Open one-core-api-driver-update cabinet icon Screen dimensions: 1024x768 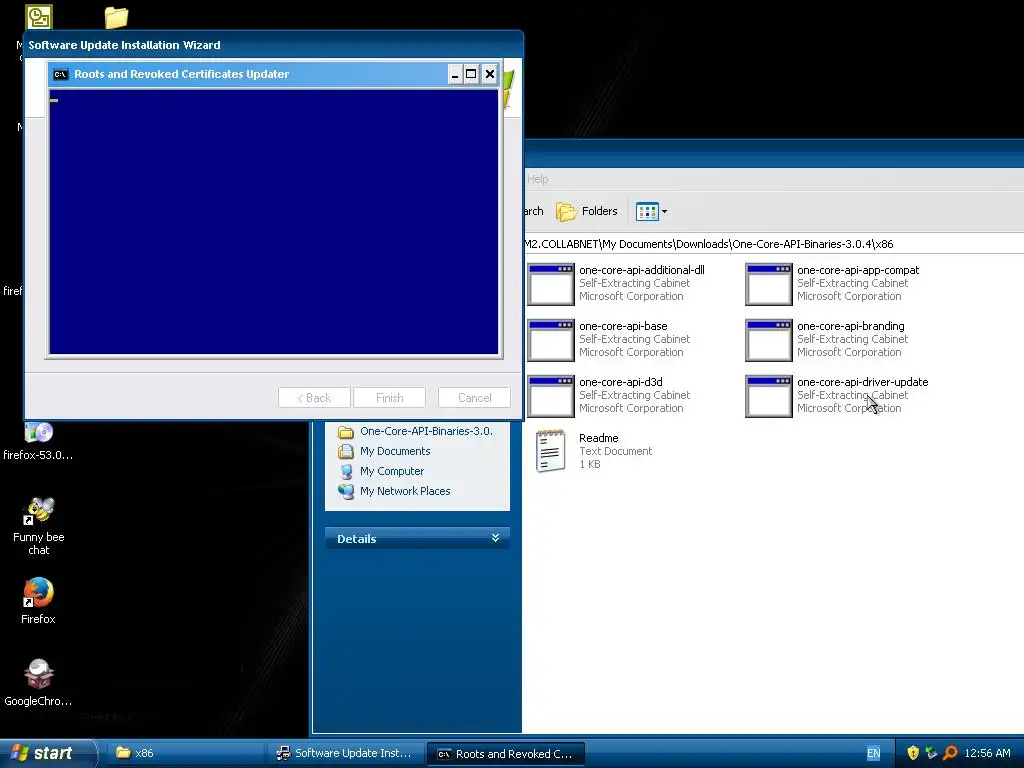pyautogui.click(x=769, y=396)
